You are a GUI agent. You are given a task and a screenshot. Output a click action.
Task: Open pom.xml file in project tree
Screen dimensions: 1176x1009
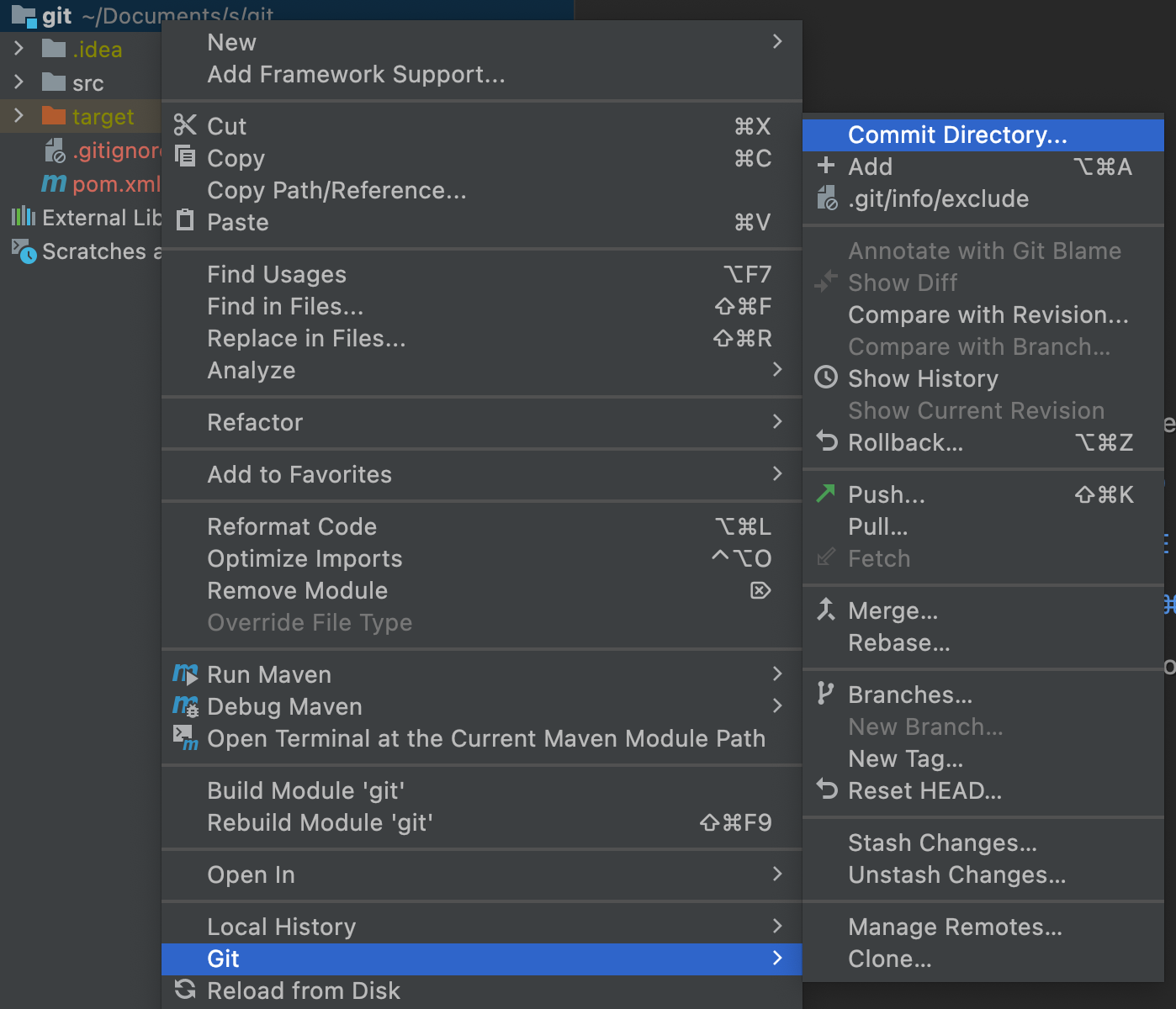coord(114,184)
